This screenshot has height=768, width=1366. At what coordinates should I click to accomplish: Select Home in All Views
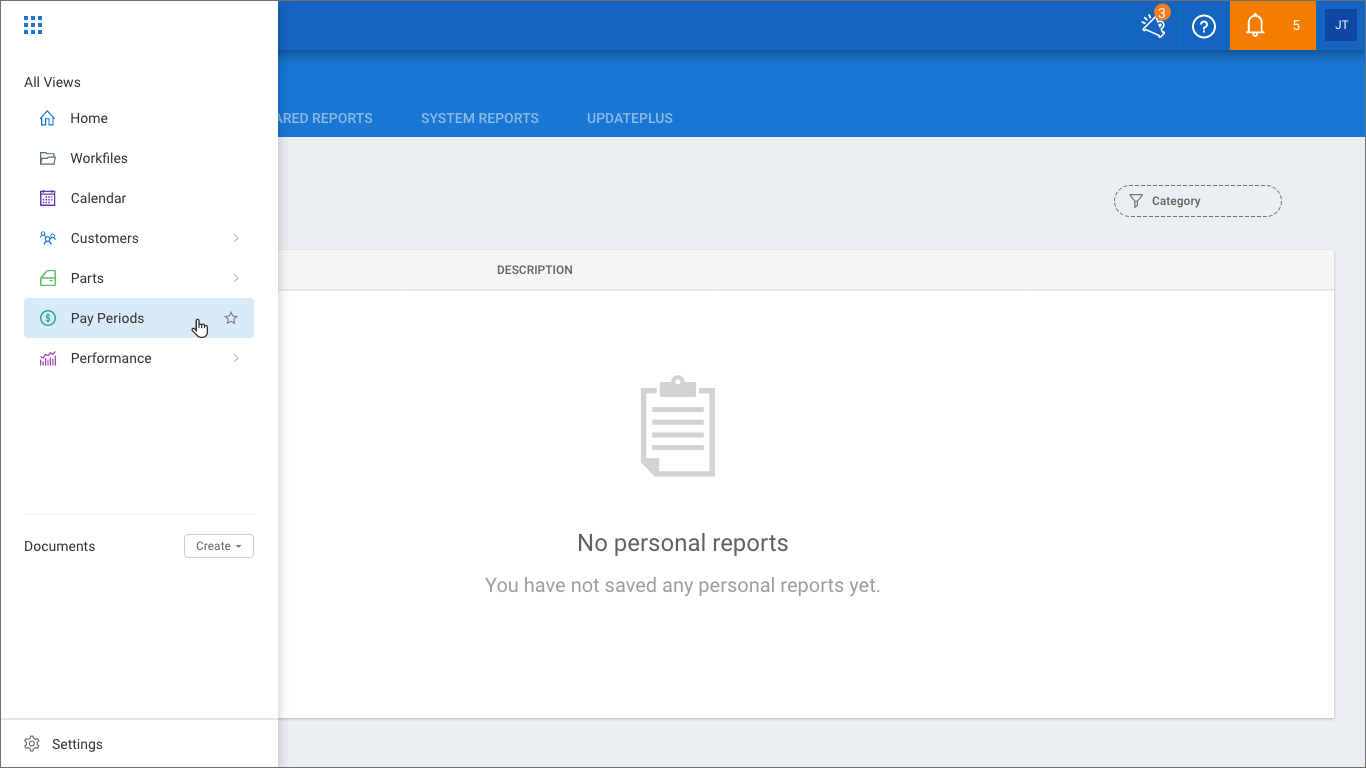139,118
